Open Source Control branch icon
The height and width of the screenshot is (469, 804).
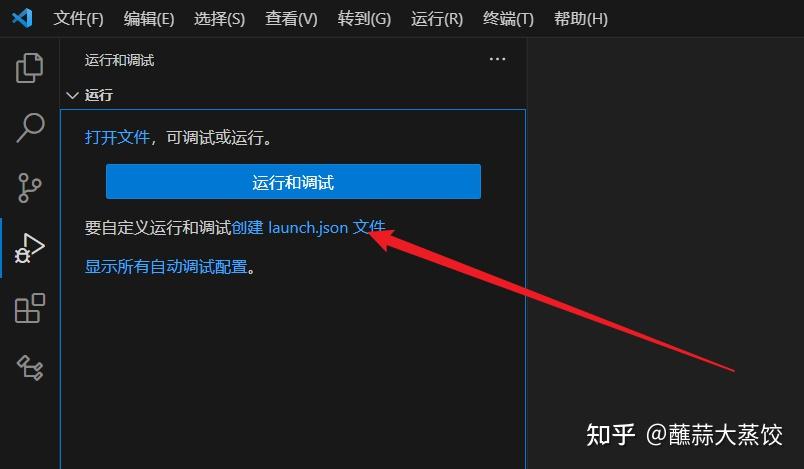tap(29, 188)
